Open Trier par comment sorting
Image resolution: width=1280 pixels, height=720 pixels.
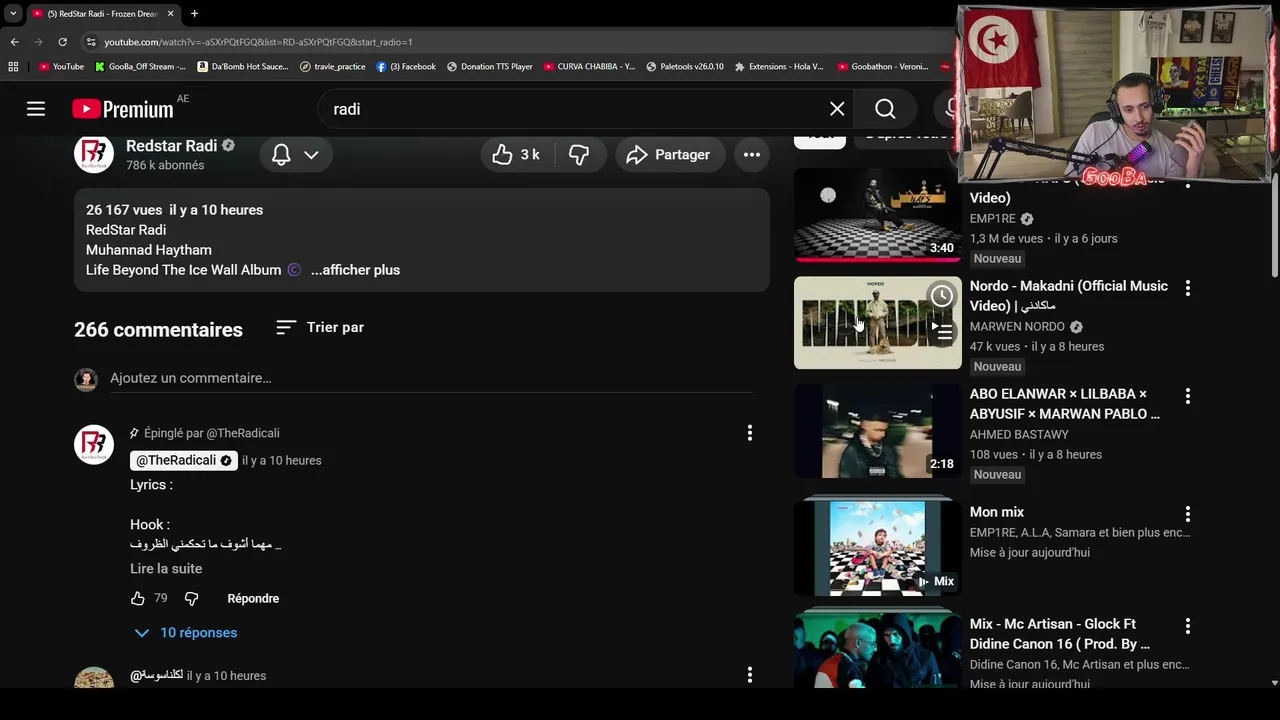point(320,327)
